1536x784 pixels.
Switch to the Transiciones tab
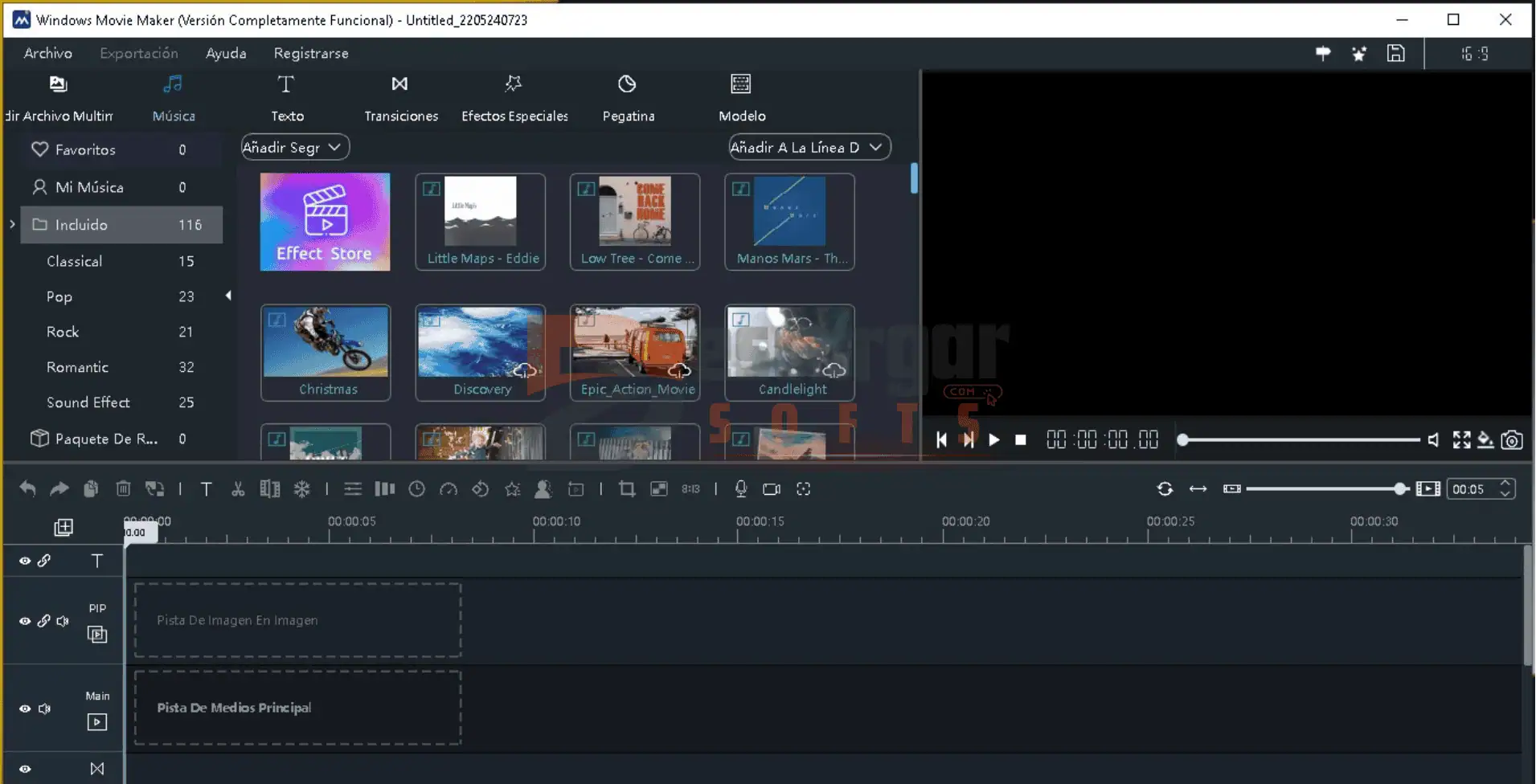pos(400,99)
